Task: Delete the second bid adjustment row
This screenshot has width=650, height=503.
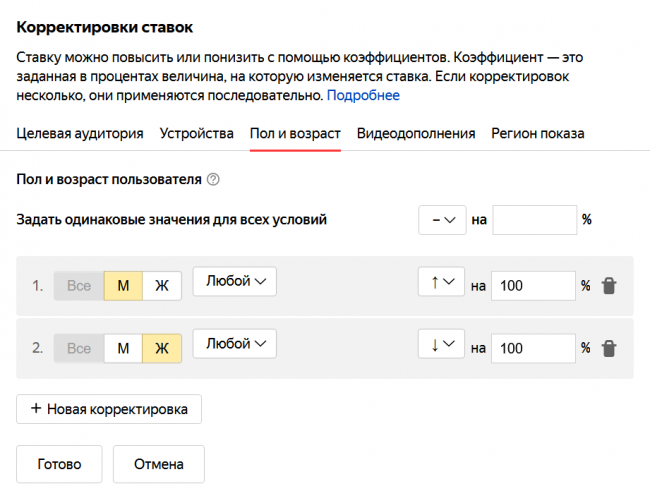Action: click(610, 348)
